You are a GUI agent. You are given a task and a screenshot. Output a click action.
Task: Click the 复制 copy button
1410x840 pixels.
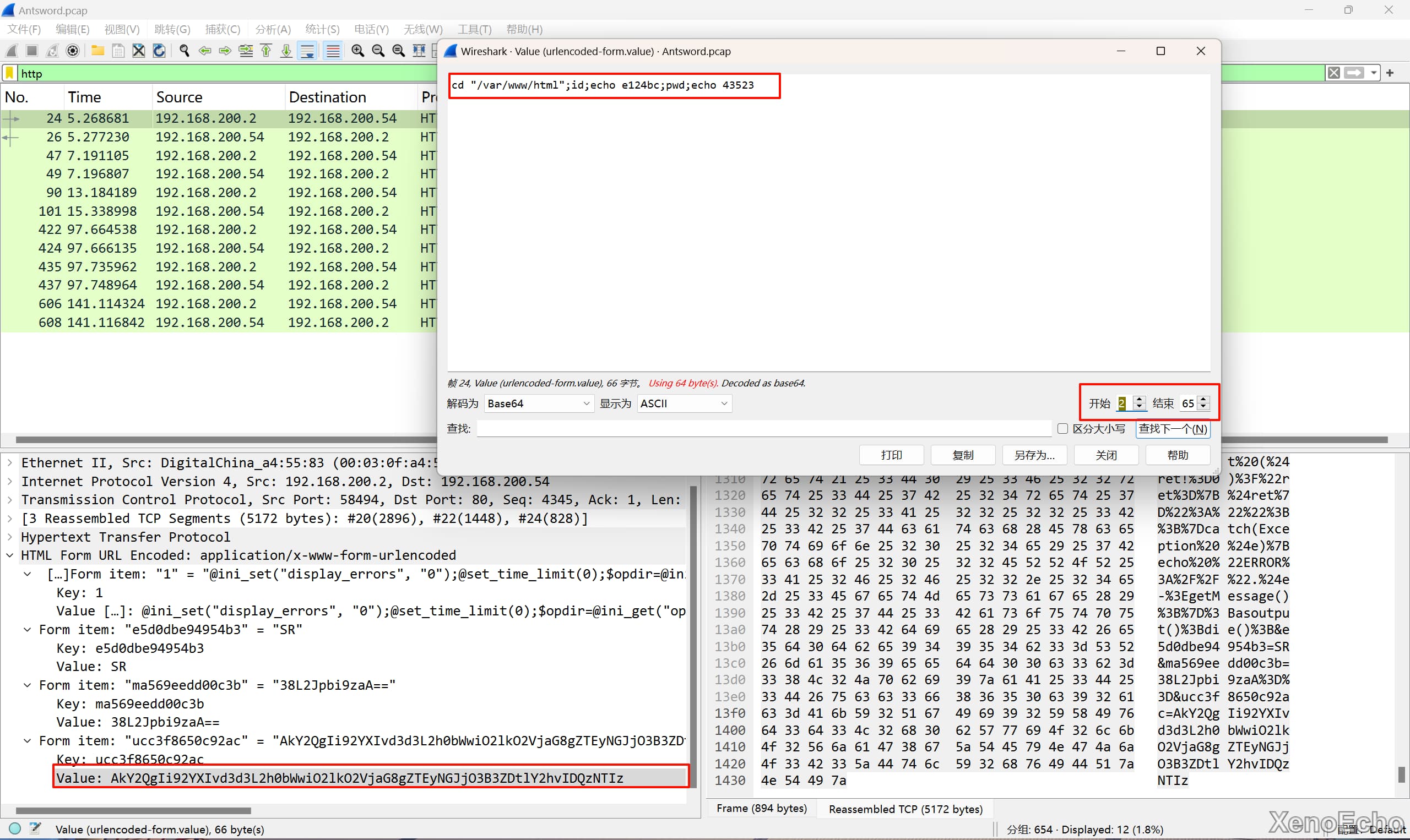pyautogui.click(x=963, y=455)
